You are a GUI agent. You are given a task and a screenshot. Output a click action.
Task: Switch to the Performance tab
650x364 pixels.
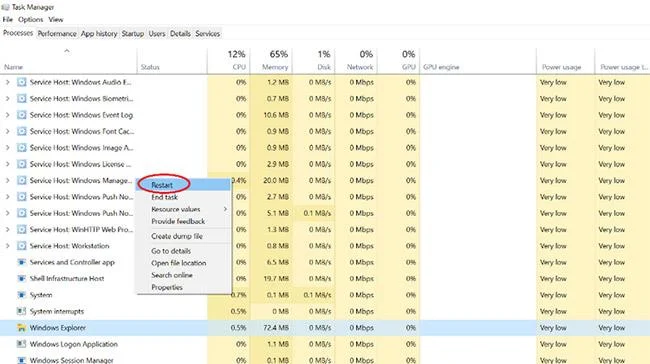(x=57, y=34)
